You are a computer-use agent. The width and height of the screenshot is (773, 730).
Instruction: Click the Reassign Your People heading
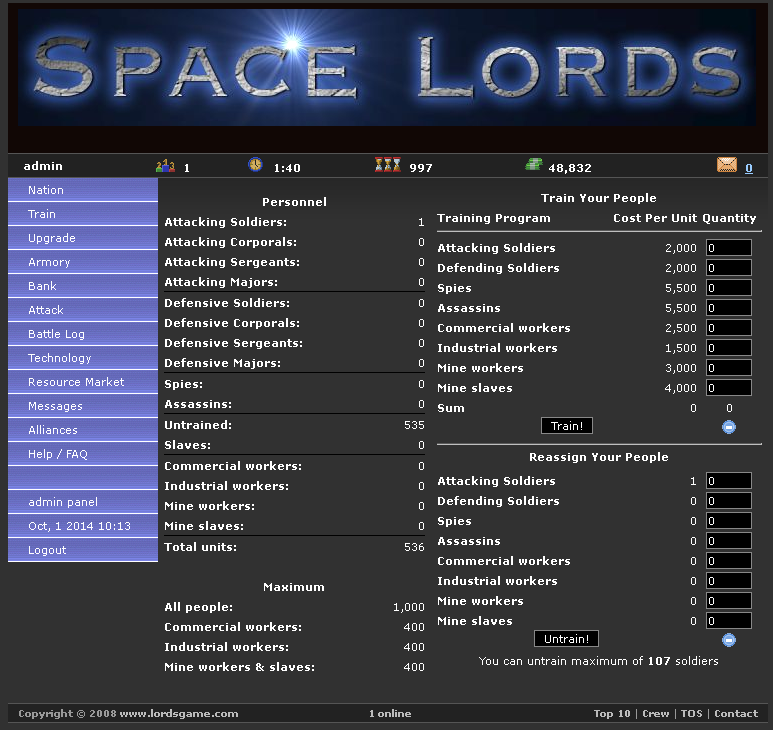[598, 457]
